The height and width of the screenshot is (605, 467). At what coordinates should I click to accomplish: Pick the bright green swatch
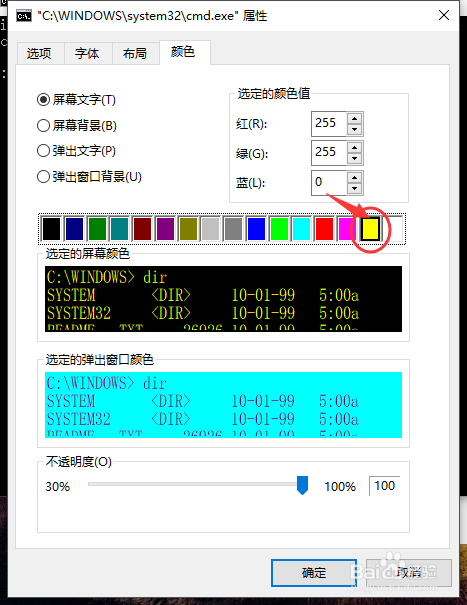click(279, 229)
